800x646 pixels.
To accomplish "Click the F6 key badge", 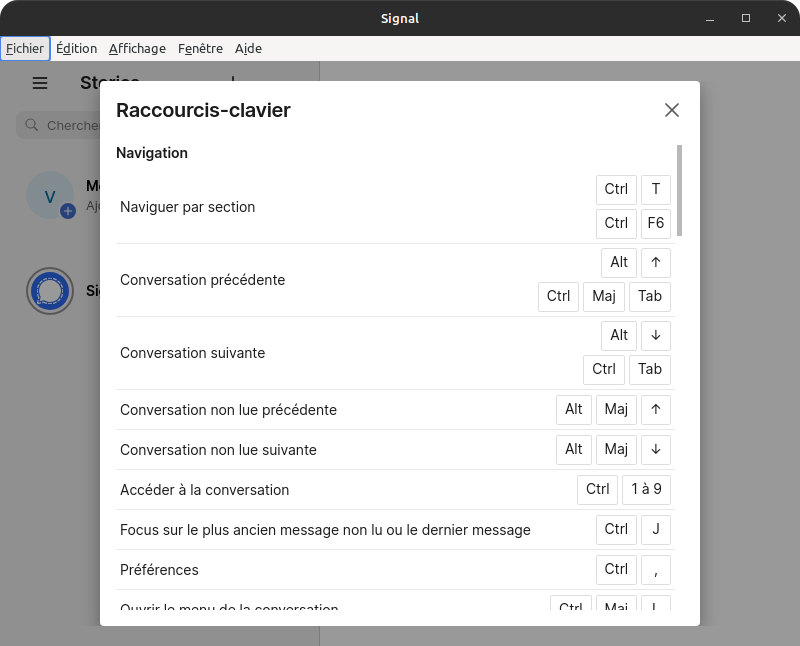I will [655, 223].
